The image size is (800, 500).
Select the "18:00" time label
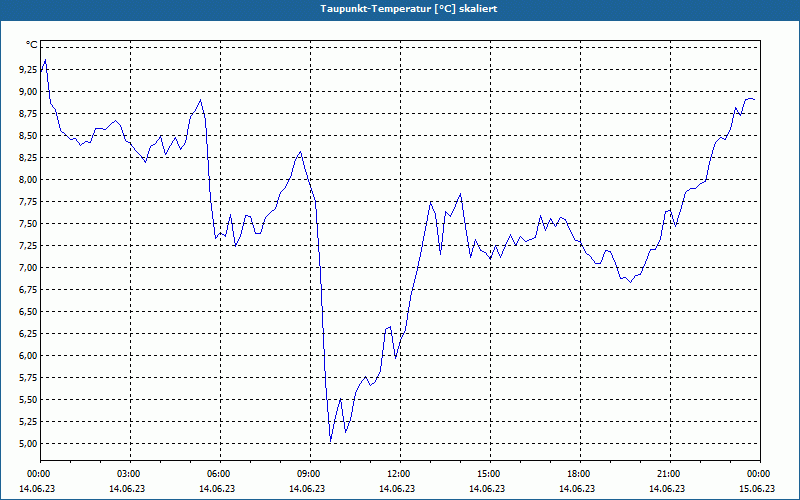point(581,474)
